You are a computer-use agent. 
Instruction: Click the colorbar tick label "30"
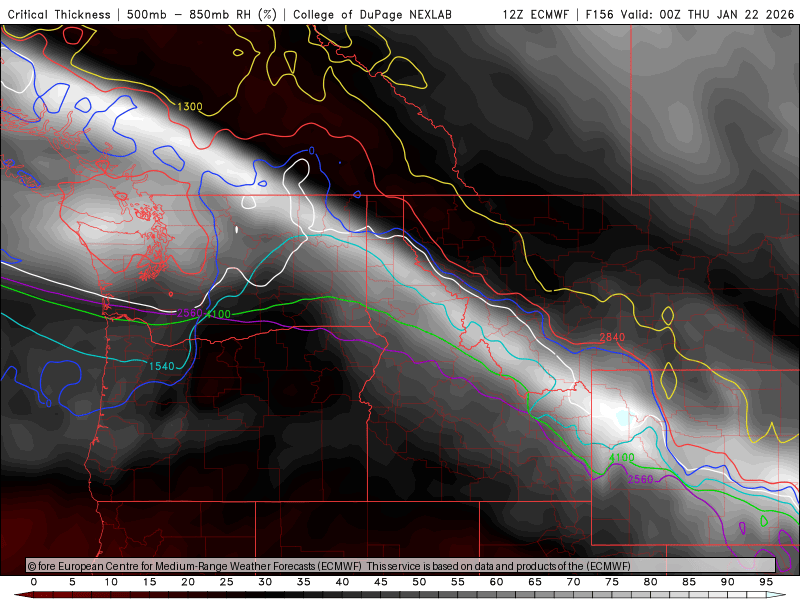[x=265, y=582]
